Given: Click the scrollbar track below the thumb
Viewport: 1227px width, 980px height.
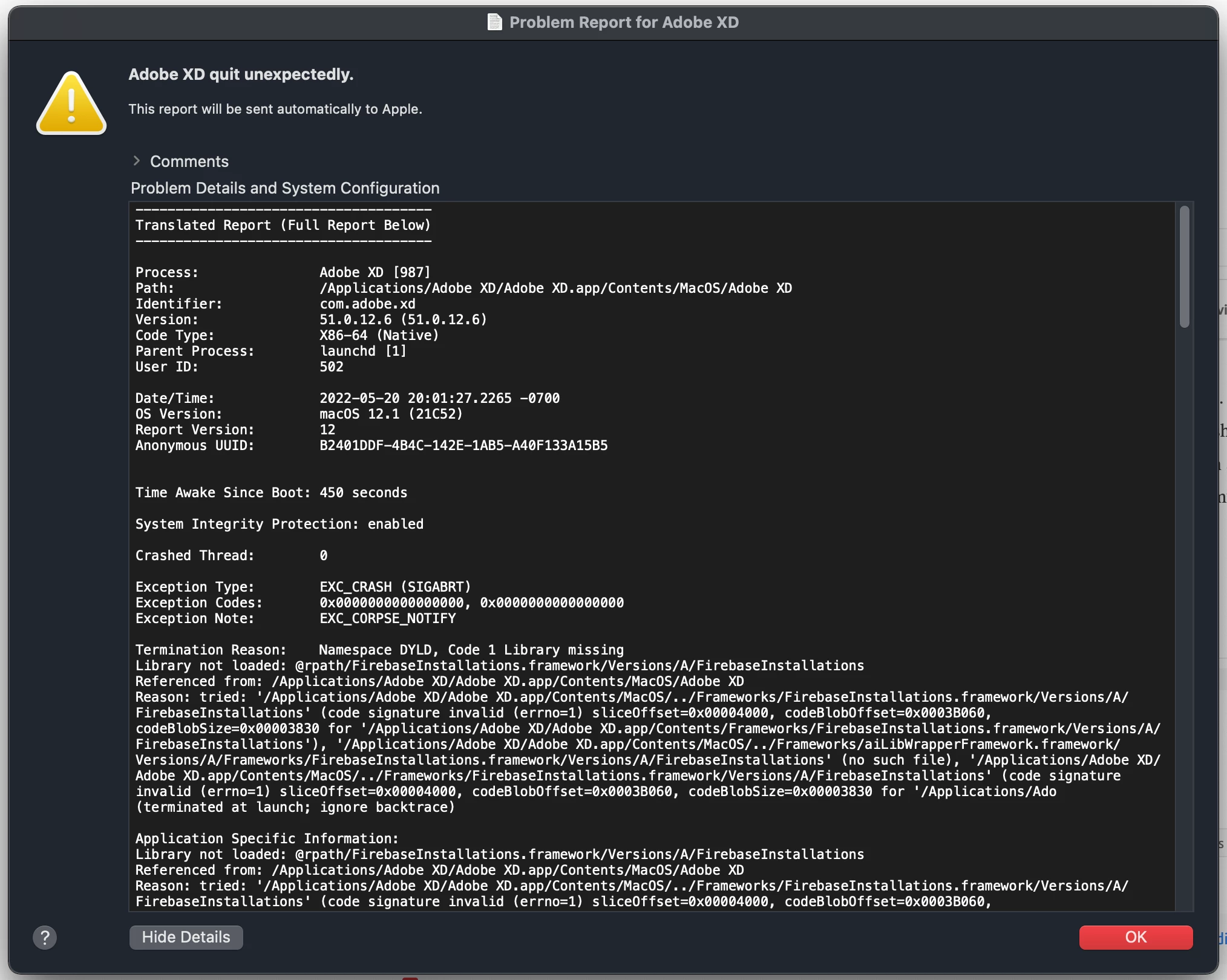Looking at the screenshot, I should tap(1184, 605).
